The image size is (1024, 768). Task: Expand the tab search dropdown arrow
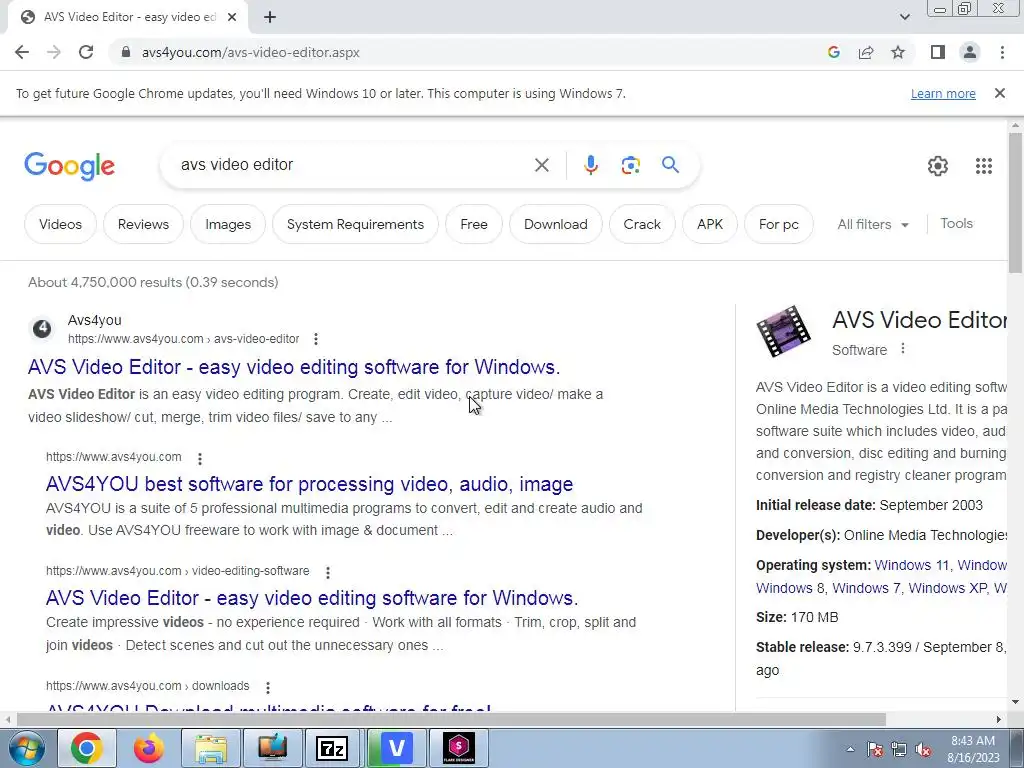point(904,17)
